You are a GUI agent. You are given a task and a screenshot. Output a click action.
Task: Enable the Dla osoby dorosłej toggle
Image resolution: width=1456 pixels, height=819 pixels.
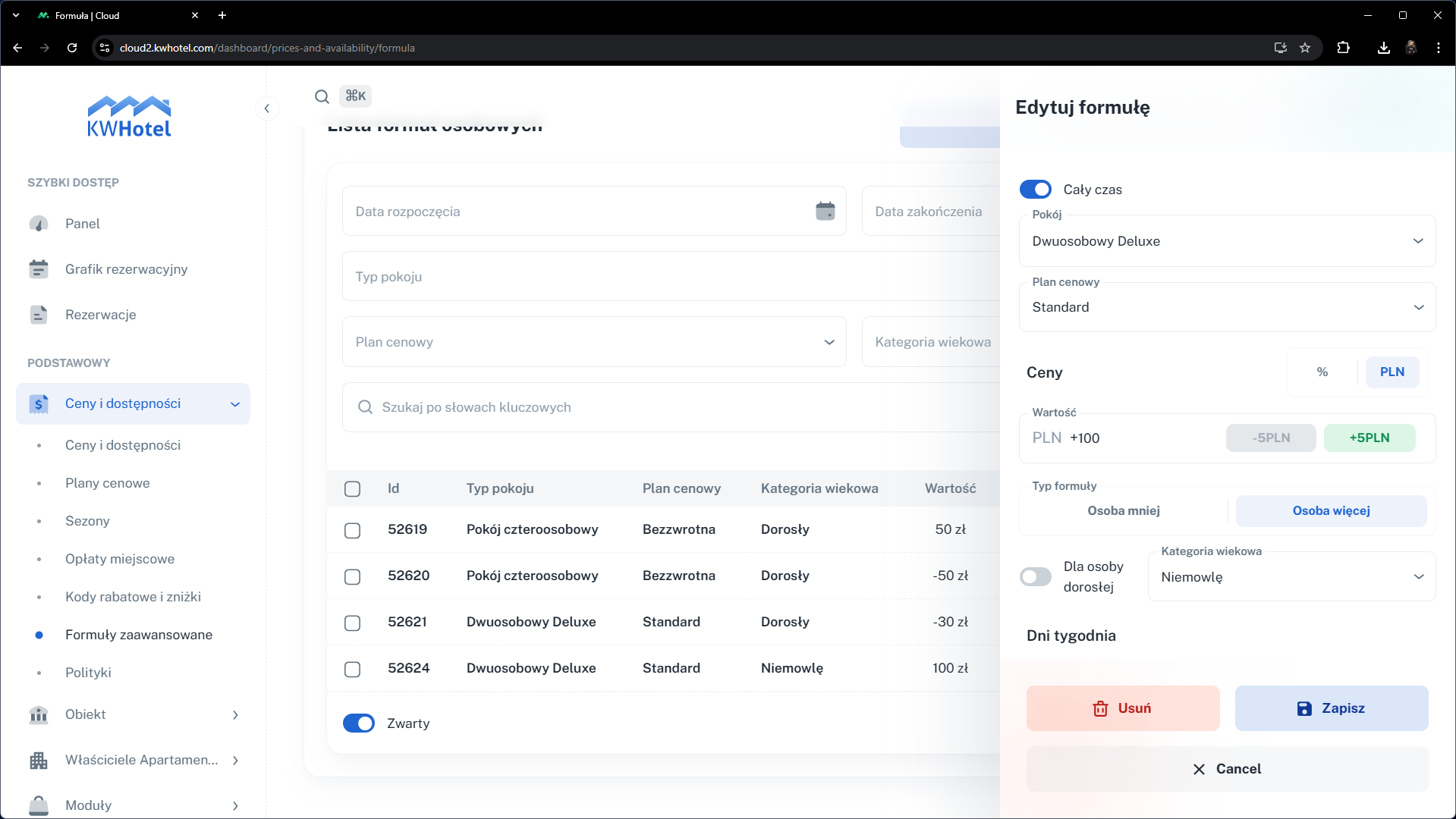pyautogui.click(x=1035, y=577)
